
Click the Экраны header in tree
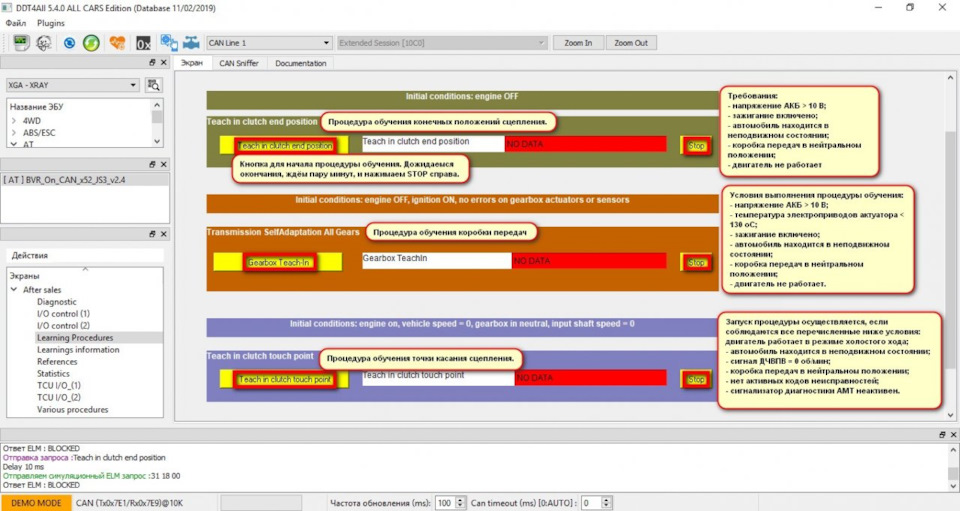(x=24, y=276)
